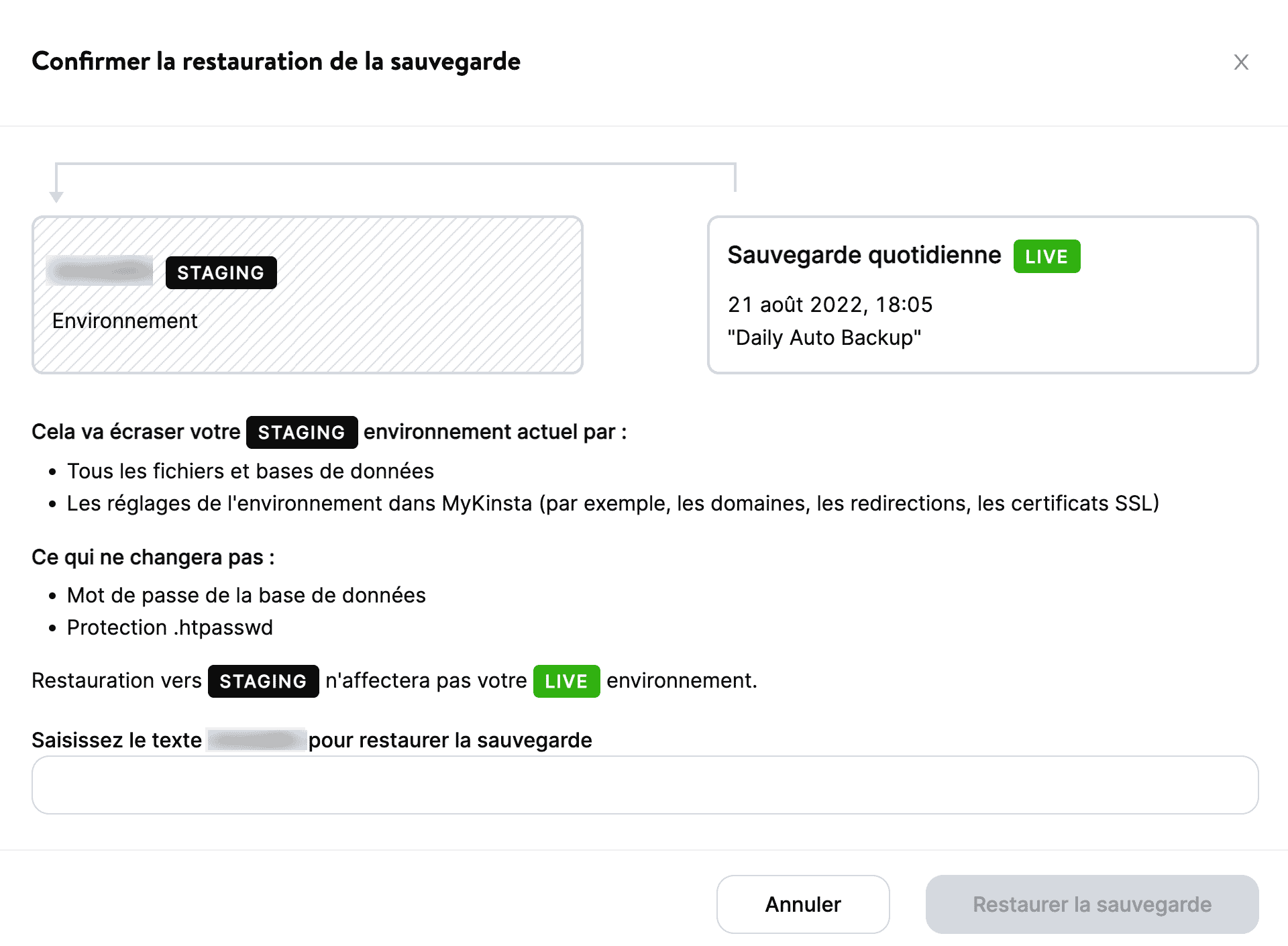Click the green LIVE label in the restoration note
The height and width of the screenshot is (946, 1288).
566,681
